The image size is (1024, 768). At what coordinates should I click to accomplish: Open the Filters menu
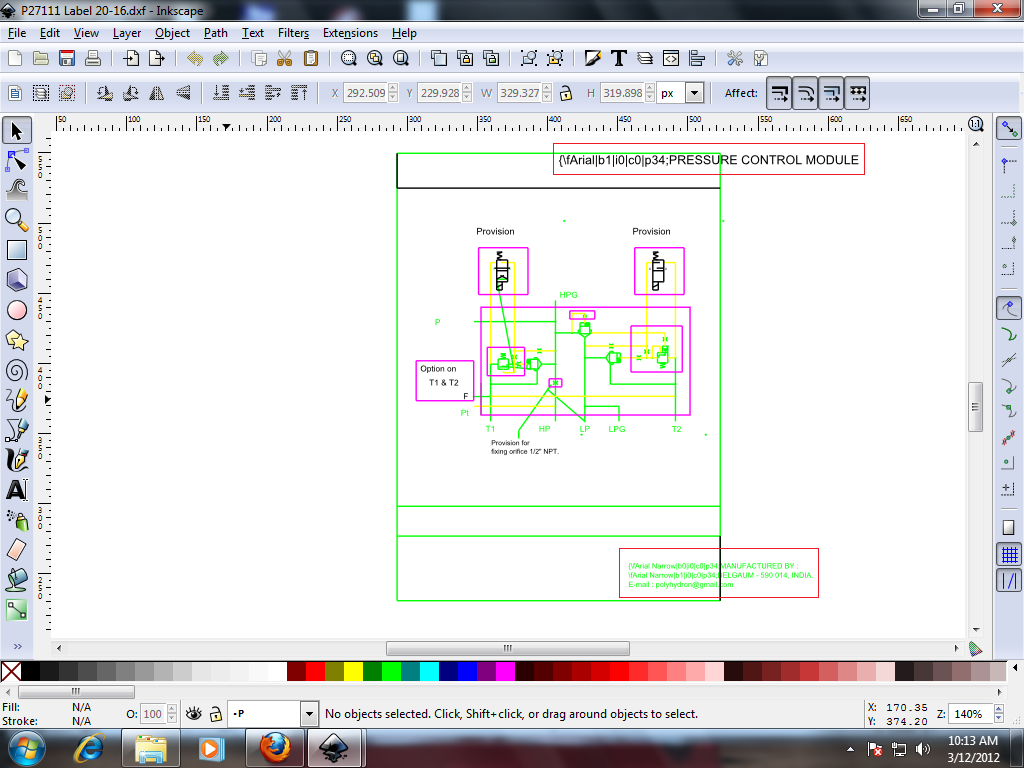293,33
